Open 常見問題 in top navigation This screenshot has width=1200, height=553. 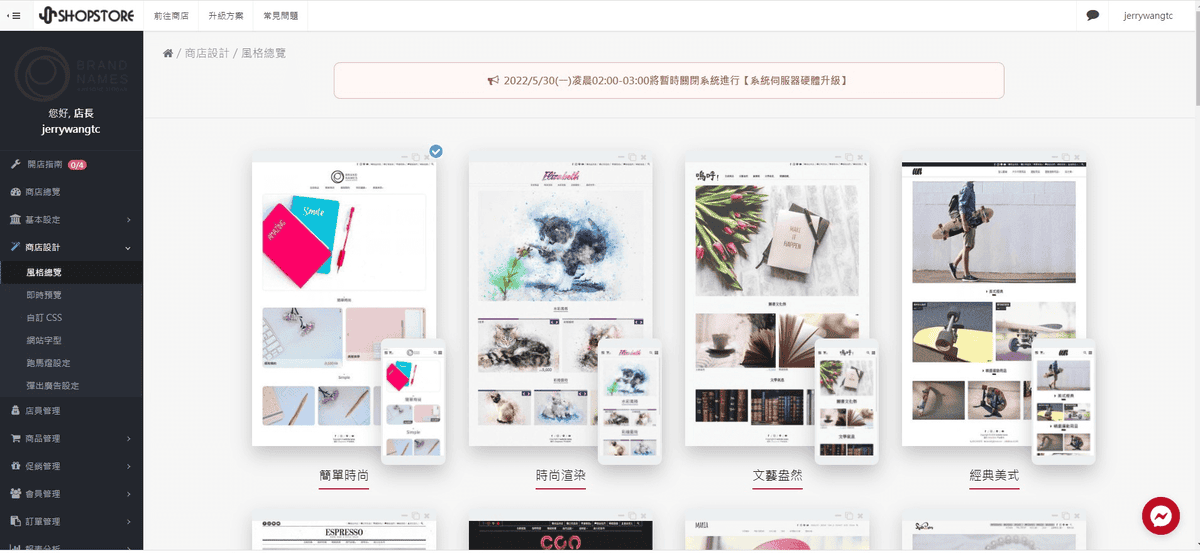281,16
